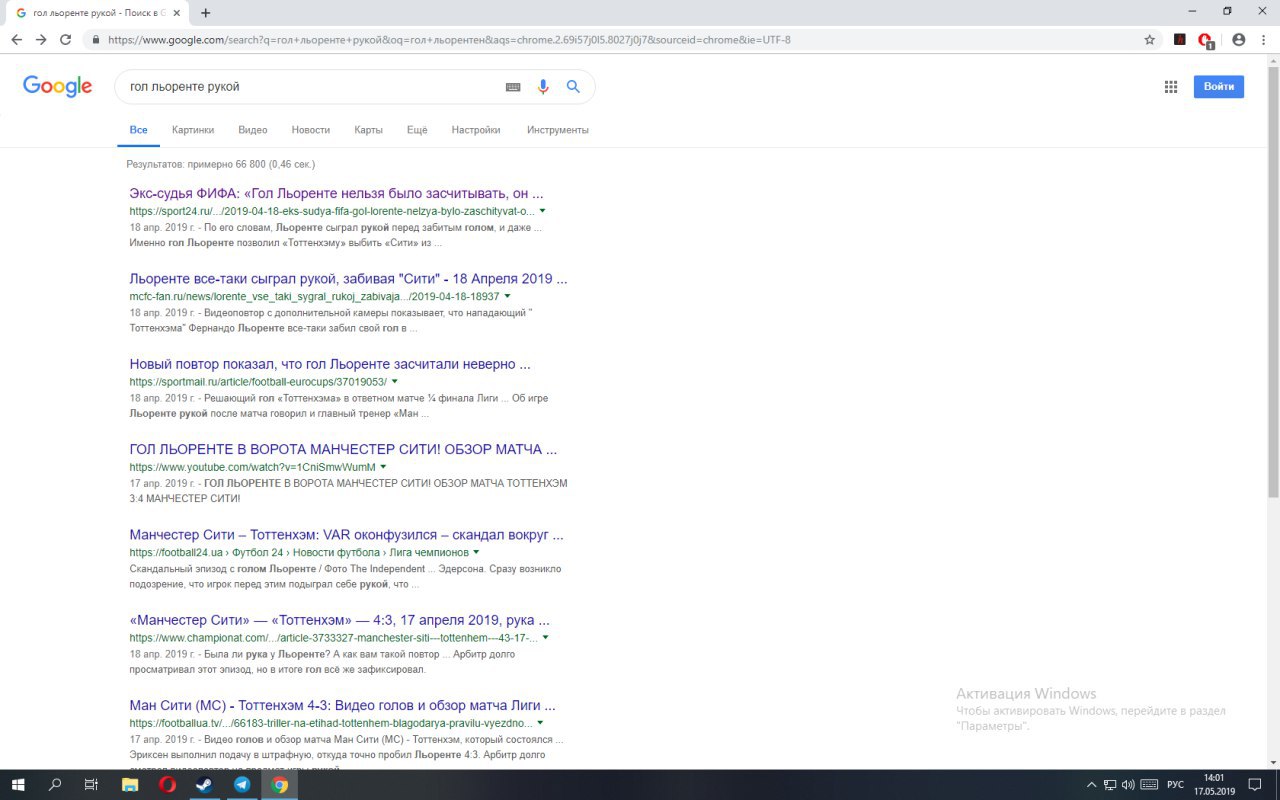Screen dimensions: 1280x800
Task: Click into the Google search query box
Action: (x=310, y=87)
